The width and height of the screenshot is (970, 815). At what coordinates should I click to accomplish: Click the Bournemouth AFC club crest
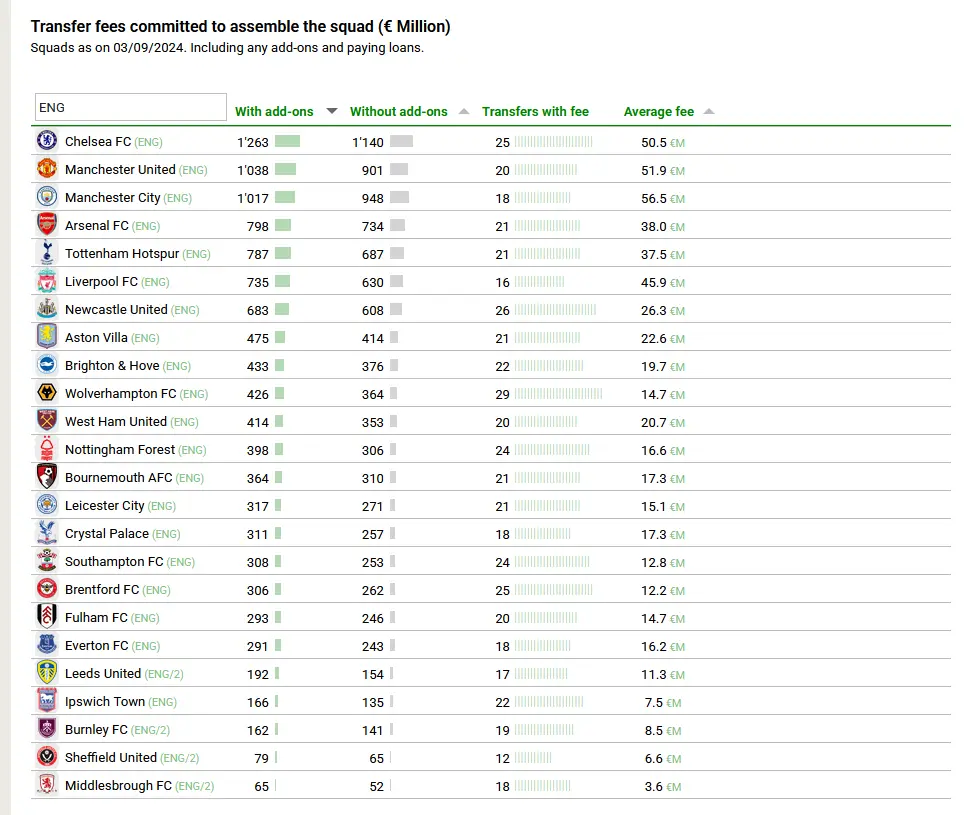(x=46, y=476)
